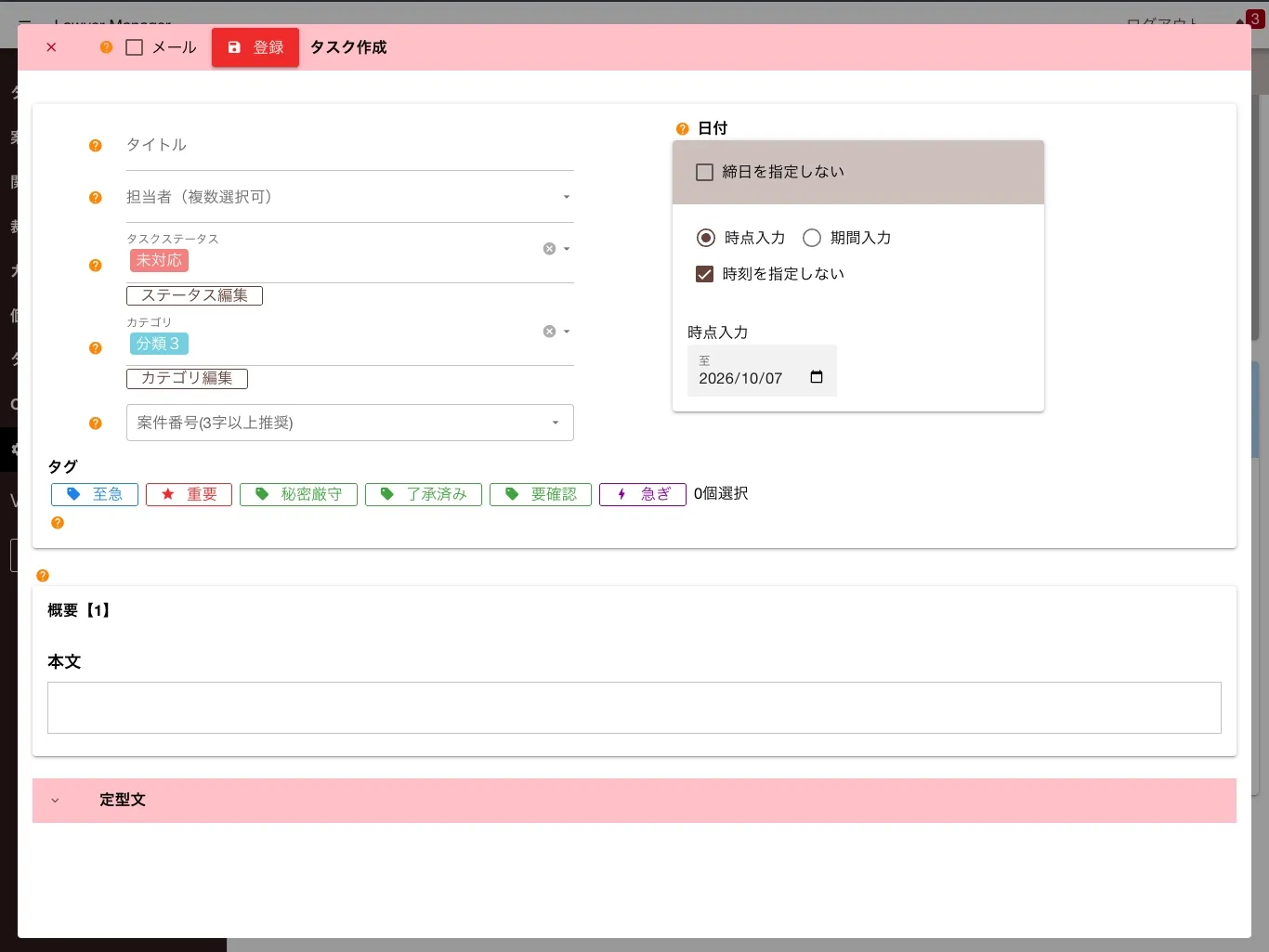Viewport: 1269px width, 952px height.
Task: Focus the タイトル input field
Action: pyautogui.click(x=350, y=145)
